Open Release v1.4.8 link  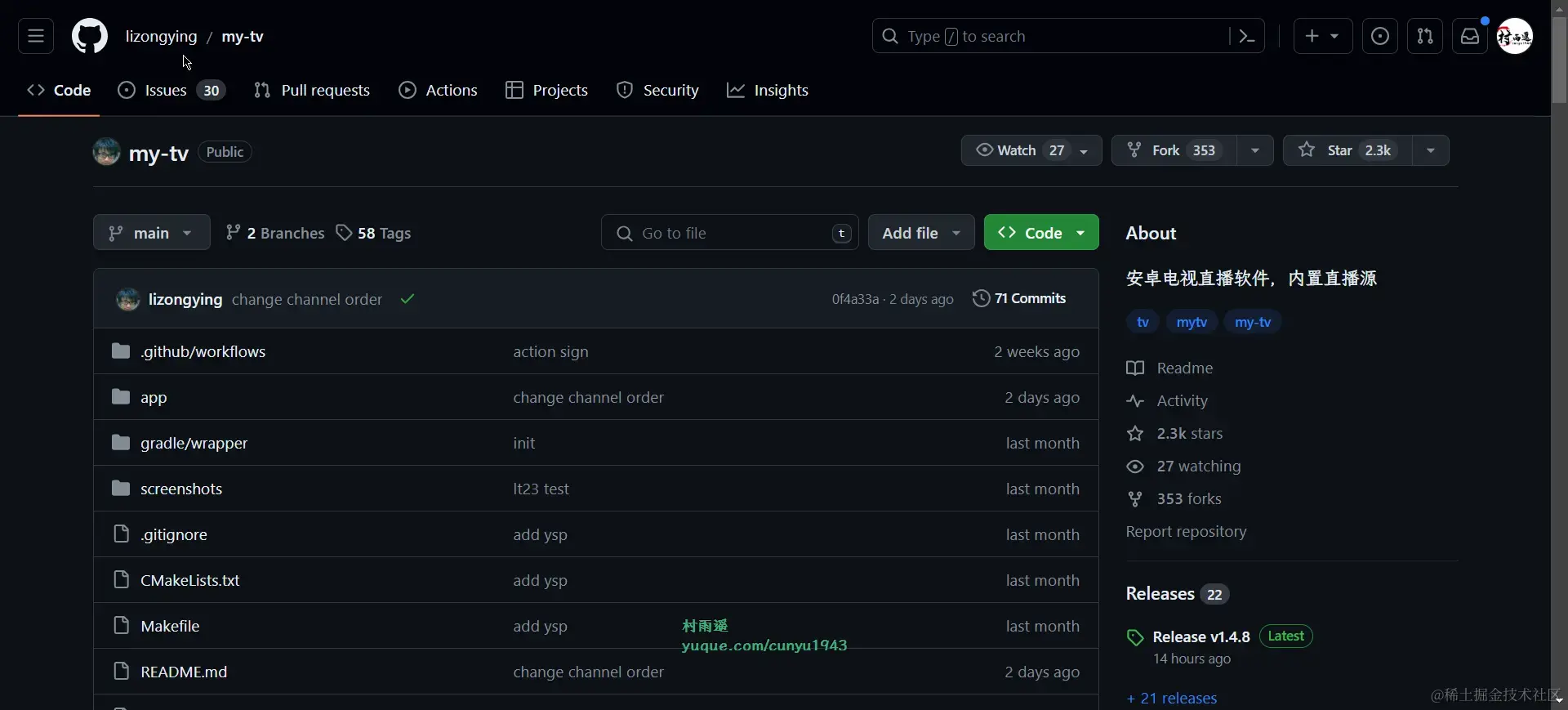(x=1201, y=636)
